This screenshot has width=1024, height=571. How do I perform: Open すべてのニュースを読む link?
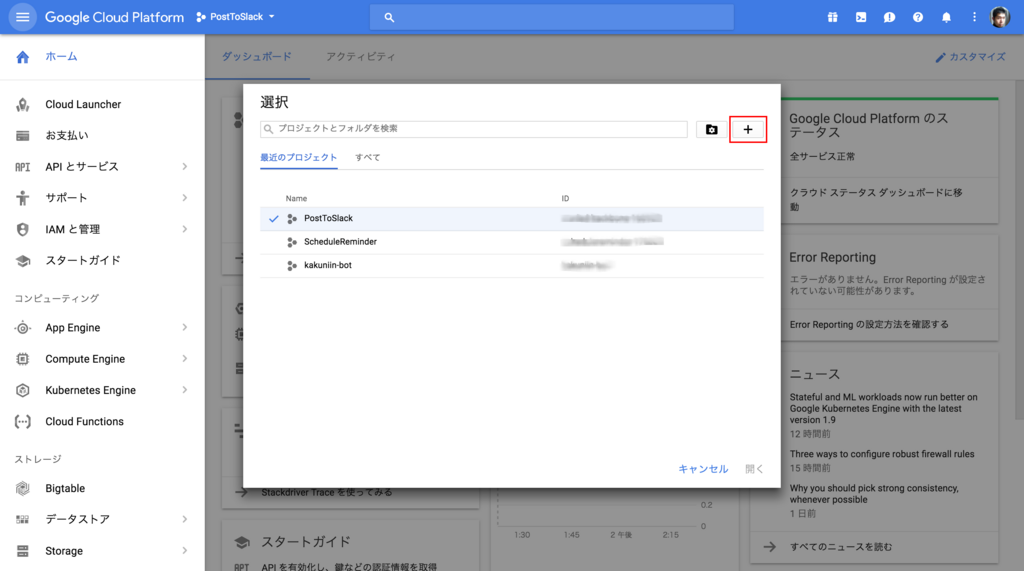pos(840,547)
